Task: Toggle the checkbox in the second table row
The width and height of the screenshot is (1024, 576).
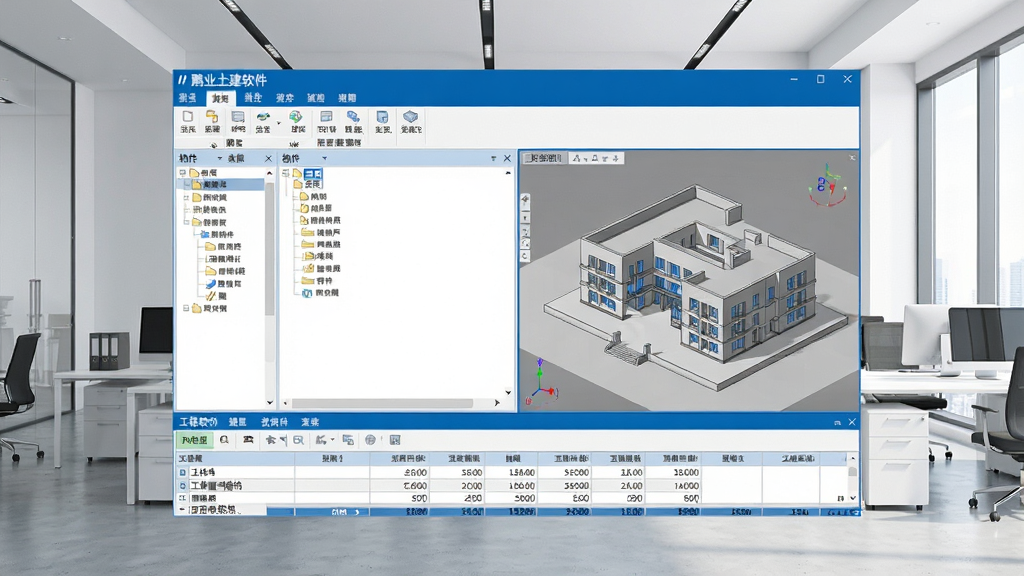Action: coord(183,486)
